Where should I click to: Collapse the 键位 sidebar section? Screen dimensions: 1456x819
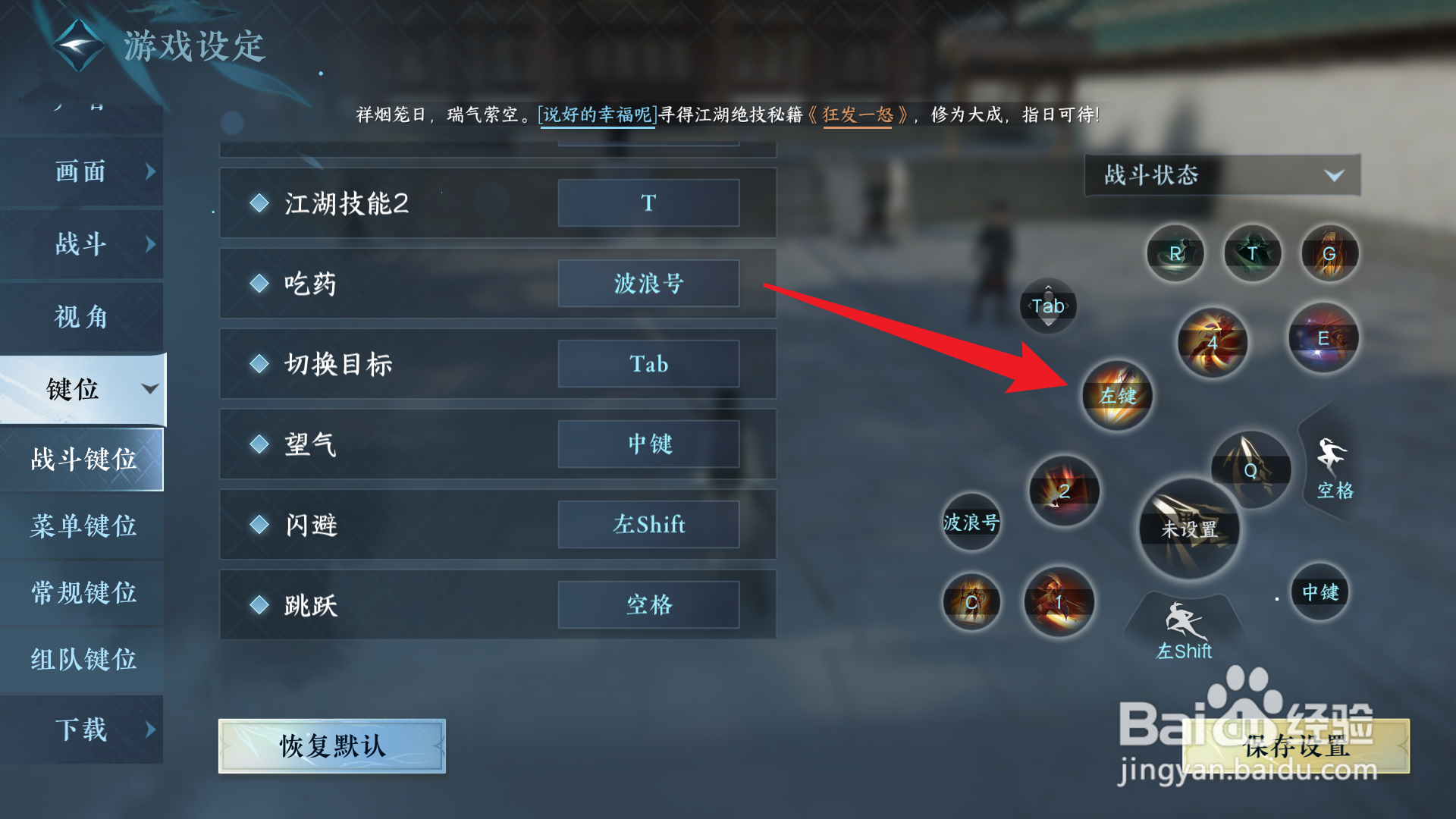[83, 389]
